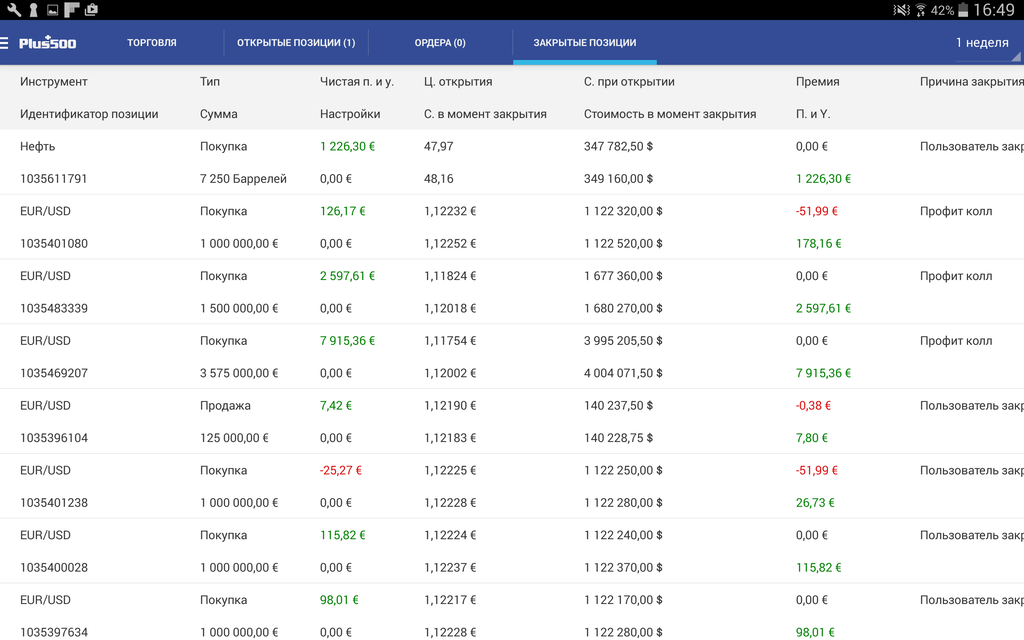Image resolution: width=1024 pixels, height=640 pixels.
Task: Tap the keyhole icon in status bar
Action: click(x=33, y=10)
